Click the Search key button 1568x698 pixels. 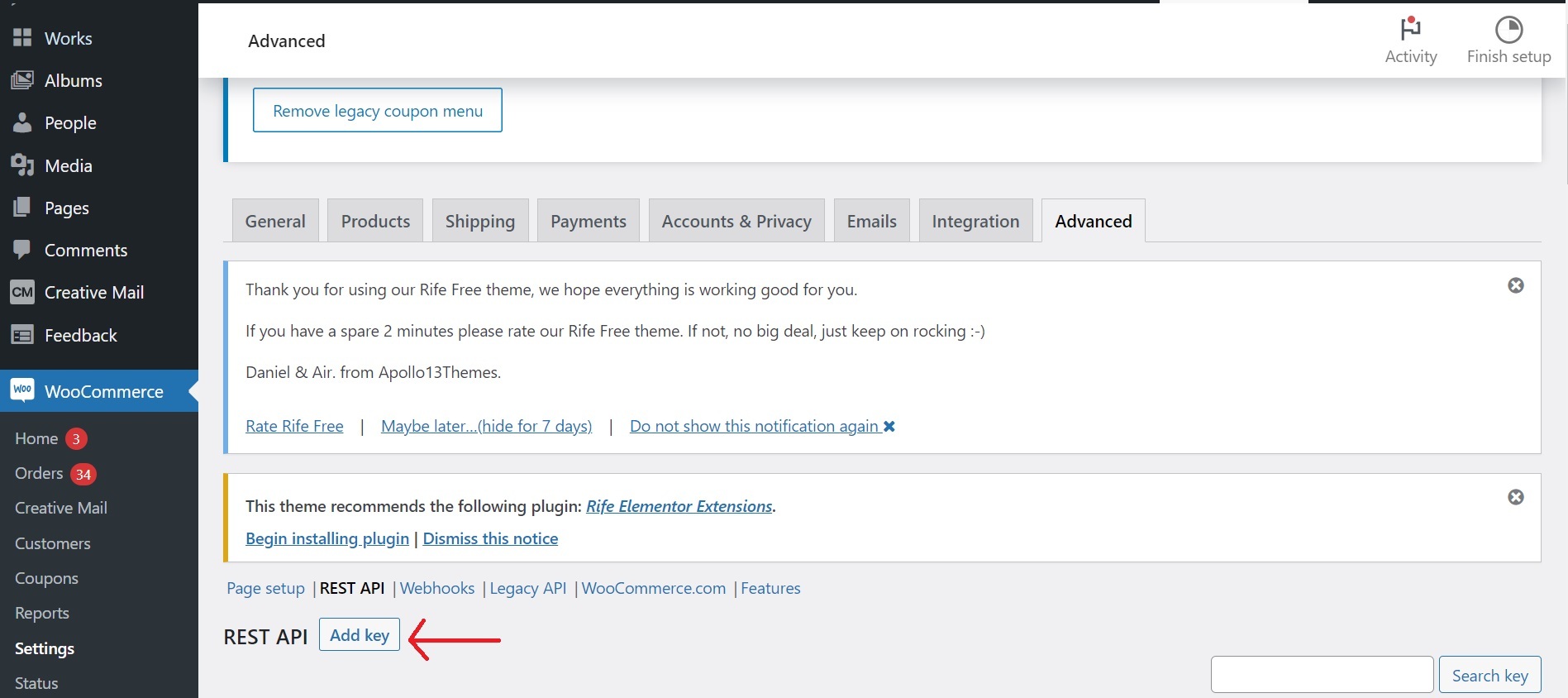click(1489, 675)
